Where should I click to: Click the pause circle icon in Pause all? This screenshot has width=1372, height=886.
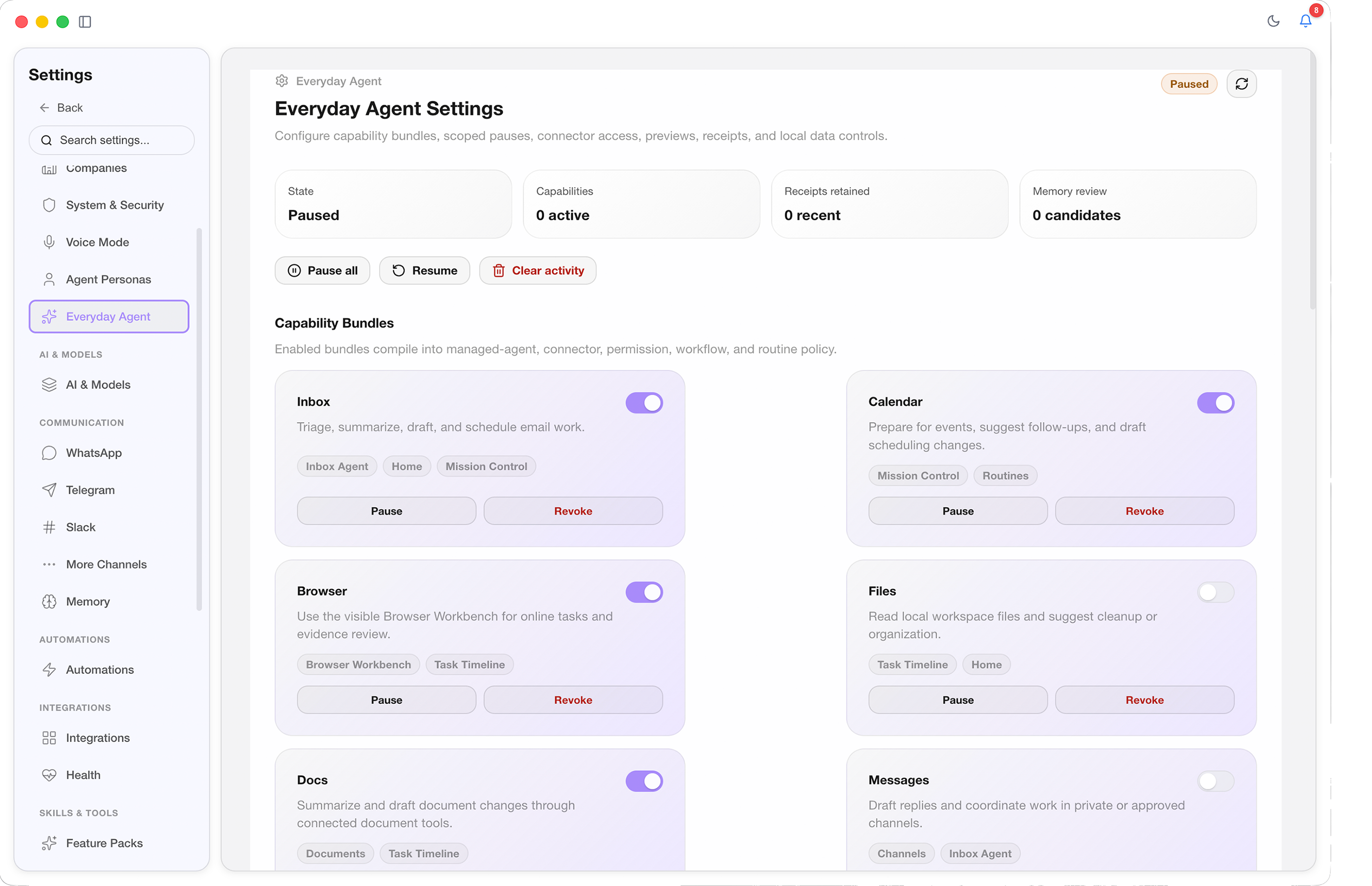click(x=294, y=271)
